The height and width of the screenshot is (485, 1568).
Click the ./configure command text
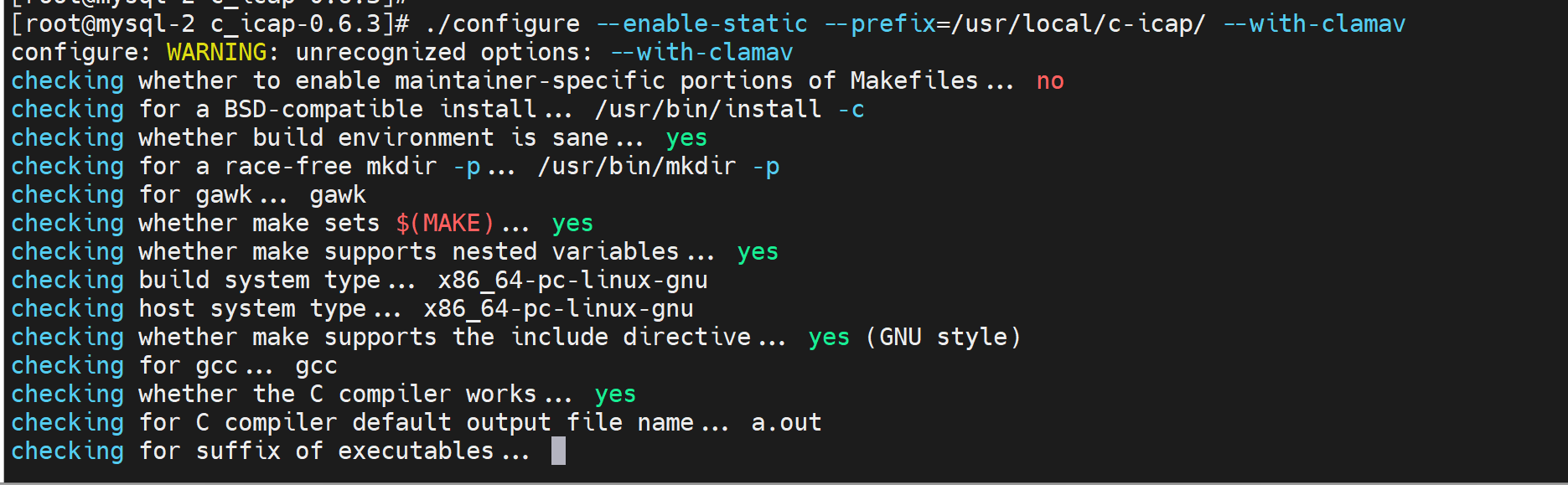pos(501,23)
